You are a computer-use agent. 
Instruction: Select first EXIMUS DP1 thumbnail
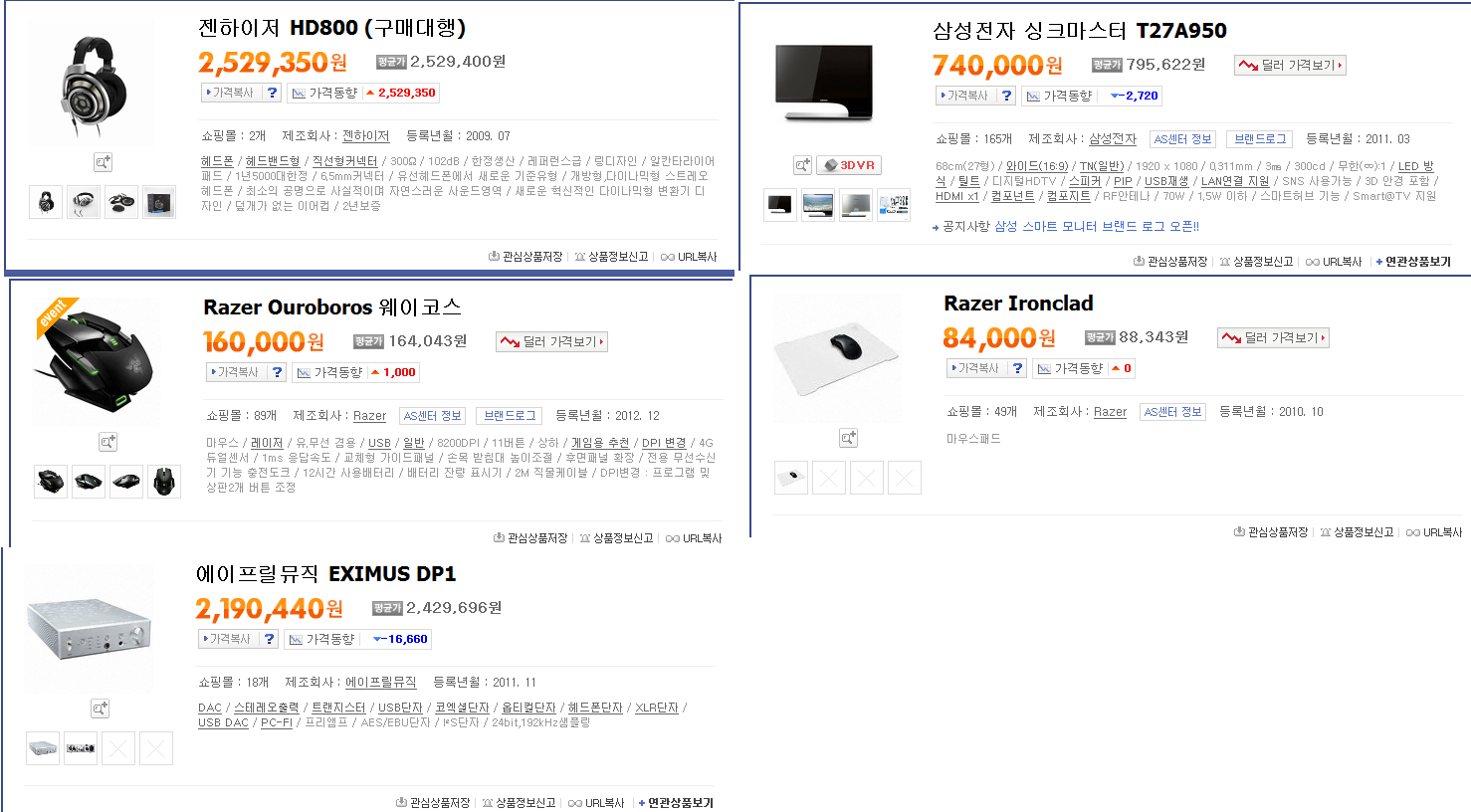click(x=43, y=748)
